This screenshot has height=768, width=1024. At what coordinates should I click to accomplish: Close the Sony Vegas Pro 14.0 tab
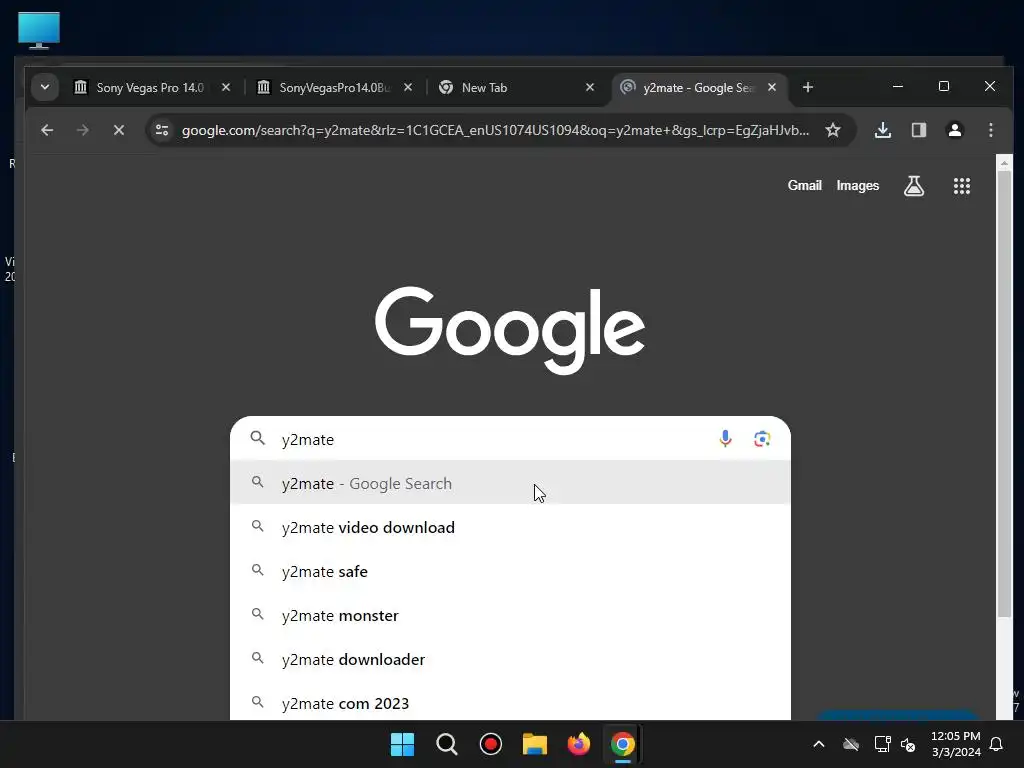[226, 87]
